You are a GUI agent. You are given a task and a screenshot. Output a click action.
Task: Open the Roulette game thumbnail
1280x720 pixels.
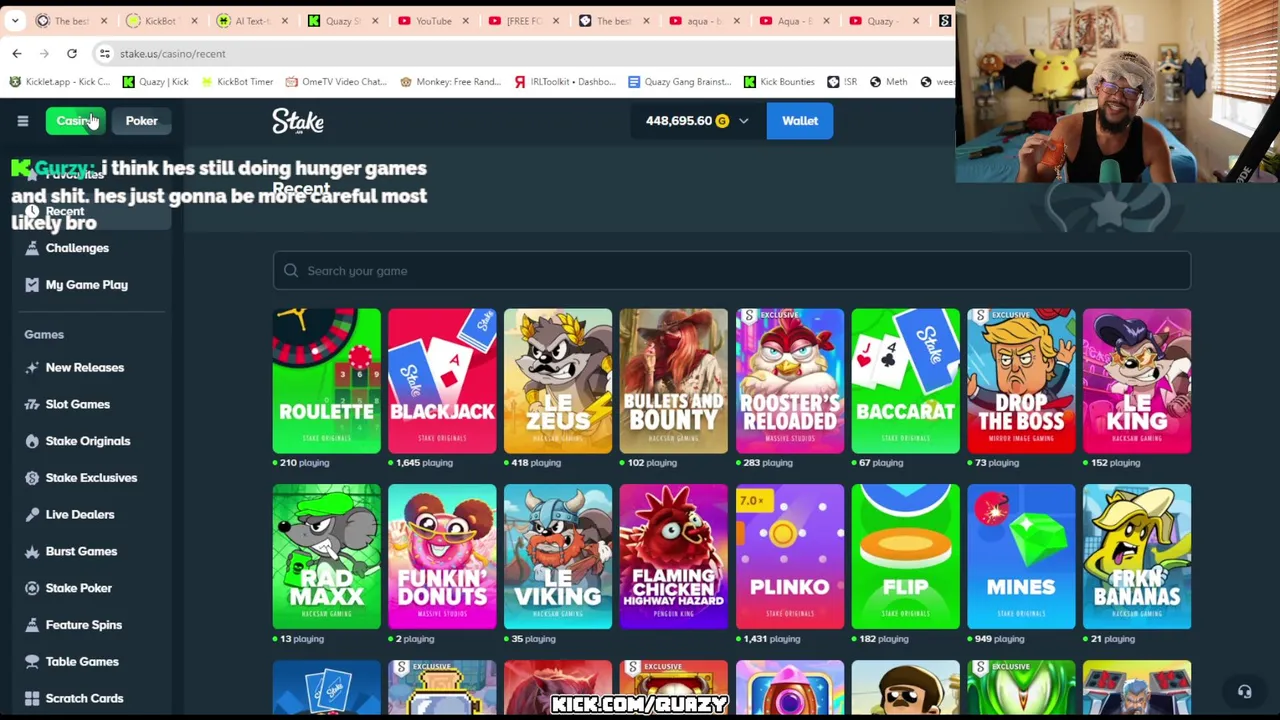click(x=326, y=381)
